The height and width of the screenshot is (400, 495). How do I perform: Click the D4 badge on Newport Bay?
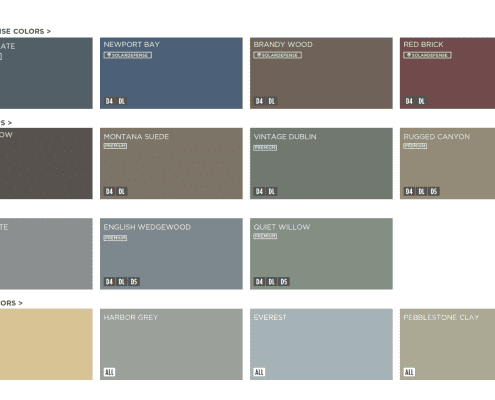click(109, 101)
